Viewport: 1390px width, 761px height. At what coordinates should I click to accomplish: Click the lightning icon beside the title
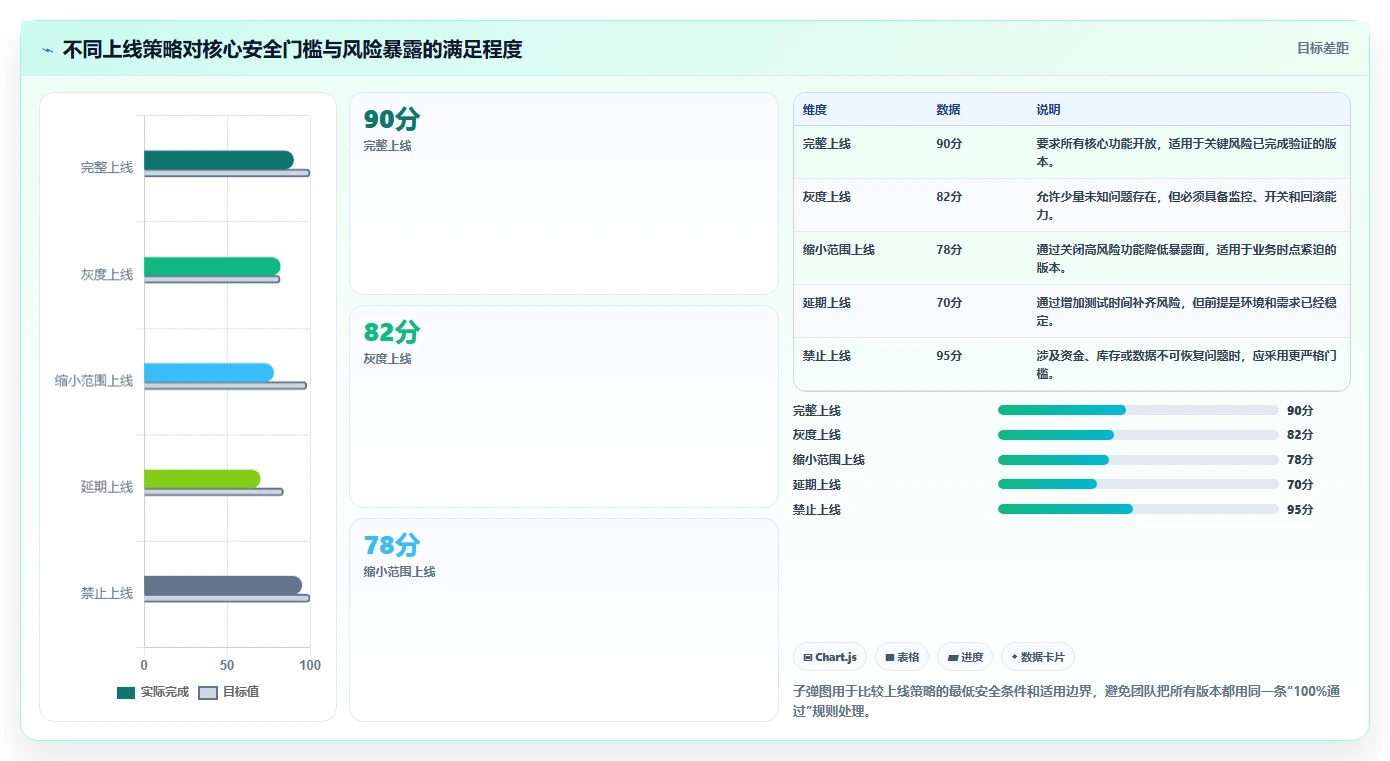pyautogui.click(x=47, y=50)
